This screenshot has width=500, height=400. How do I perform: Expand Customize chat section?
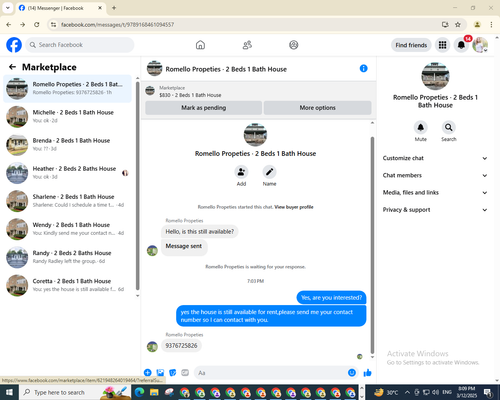pos(435,158)
